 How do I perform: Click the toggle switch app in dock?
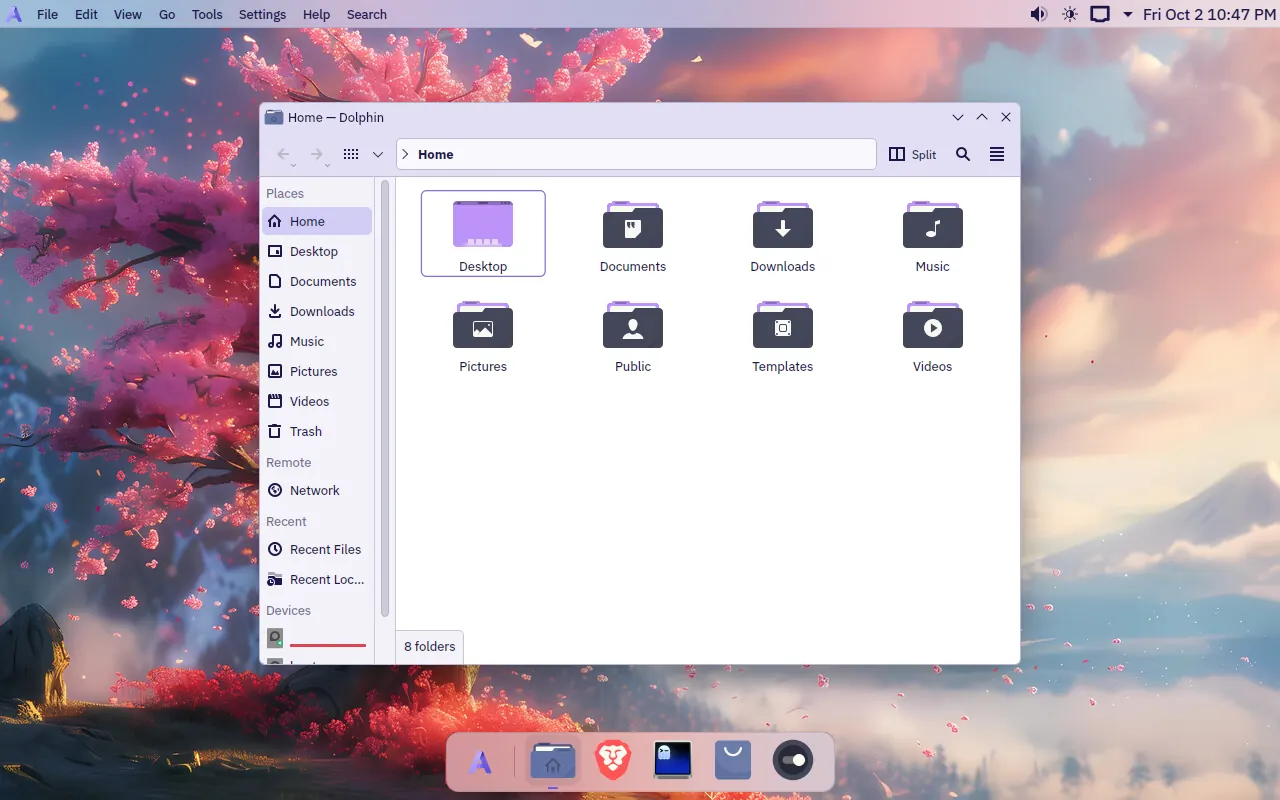tap(793, 760)
